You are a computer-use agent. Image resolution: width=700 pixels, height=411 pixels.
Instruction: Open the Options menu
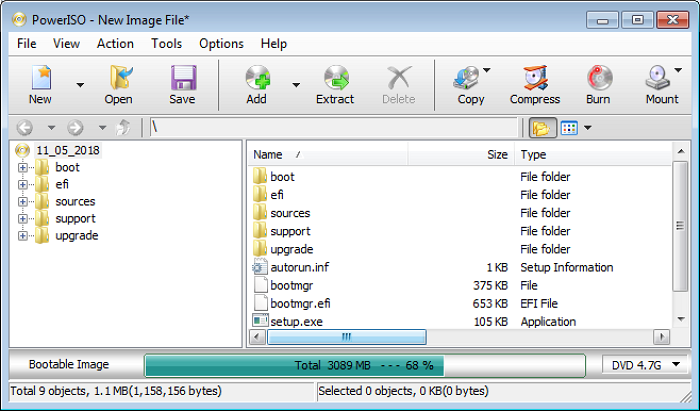pyautogui.click(x=221, y=44)
